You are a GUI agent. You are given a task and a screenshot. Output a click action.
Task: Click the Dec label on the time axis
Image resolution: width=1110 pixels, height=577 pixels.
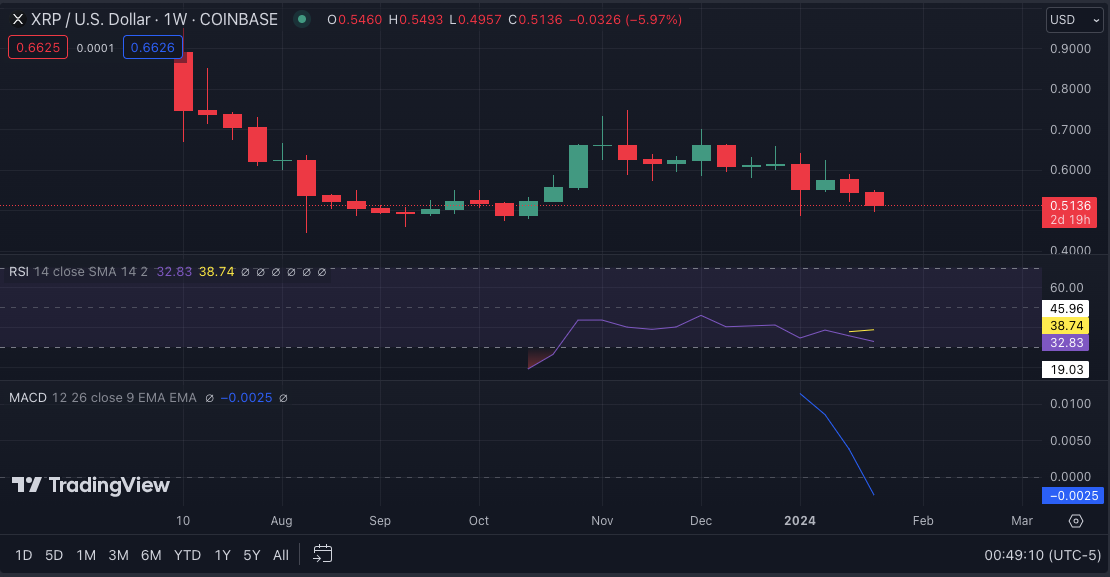701,521
